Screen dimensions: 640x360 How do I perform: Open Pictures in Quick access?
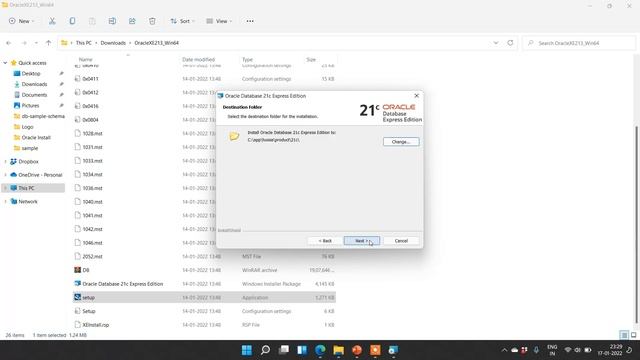30,105
